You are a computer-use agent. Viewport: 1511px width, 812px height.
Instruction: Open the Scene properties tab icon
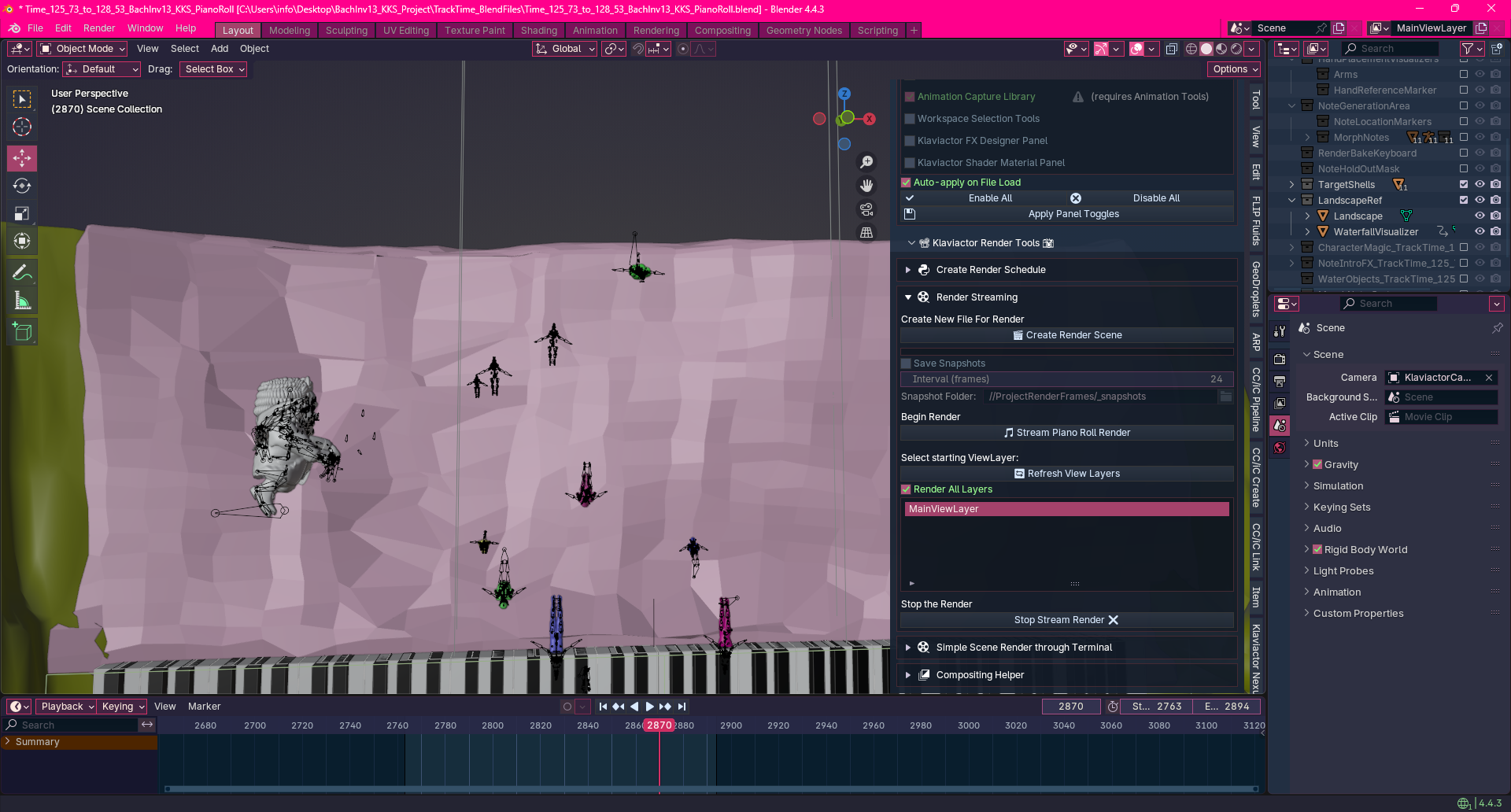coord(1279,425)
